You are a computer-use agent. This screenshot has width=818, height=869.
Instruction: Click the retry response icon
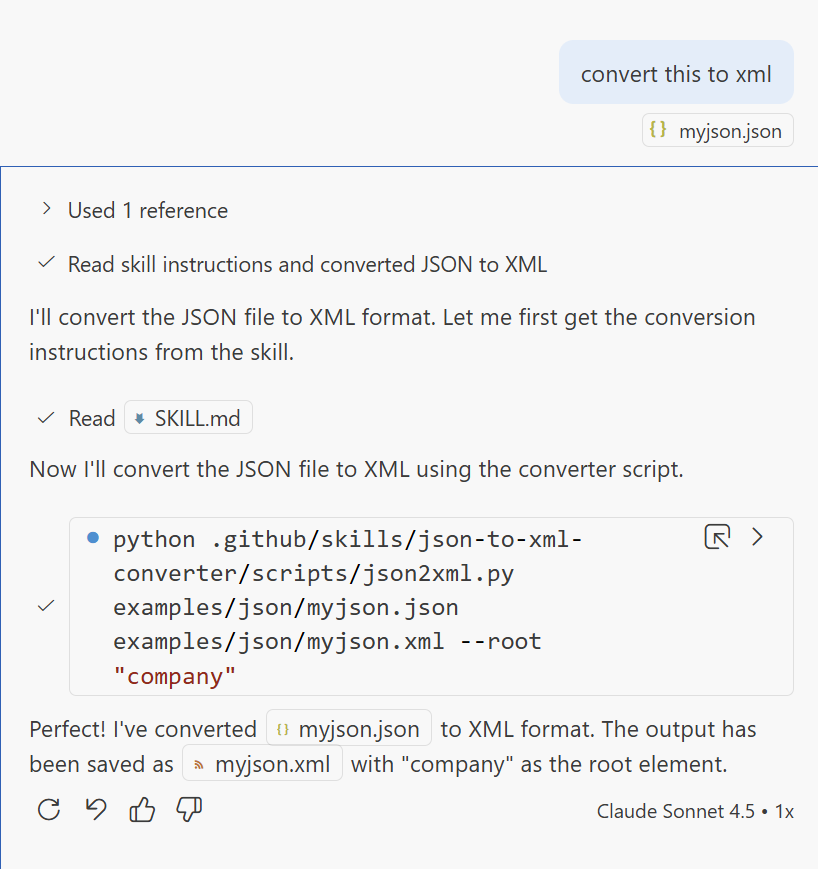48,810
